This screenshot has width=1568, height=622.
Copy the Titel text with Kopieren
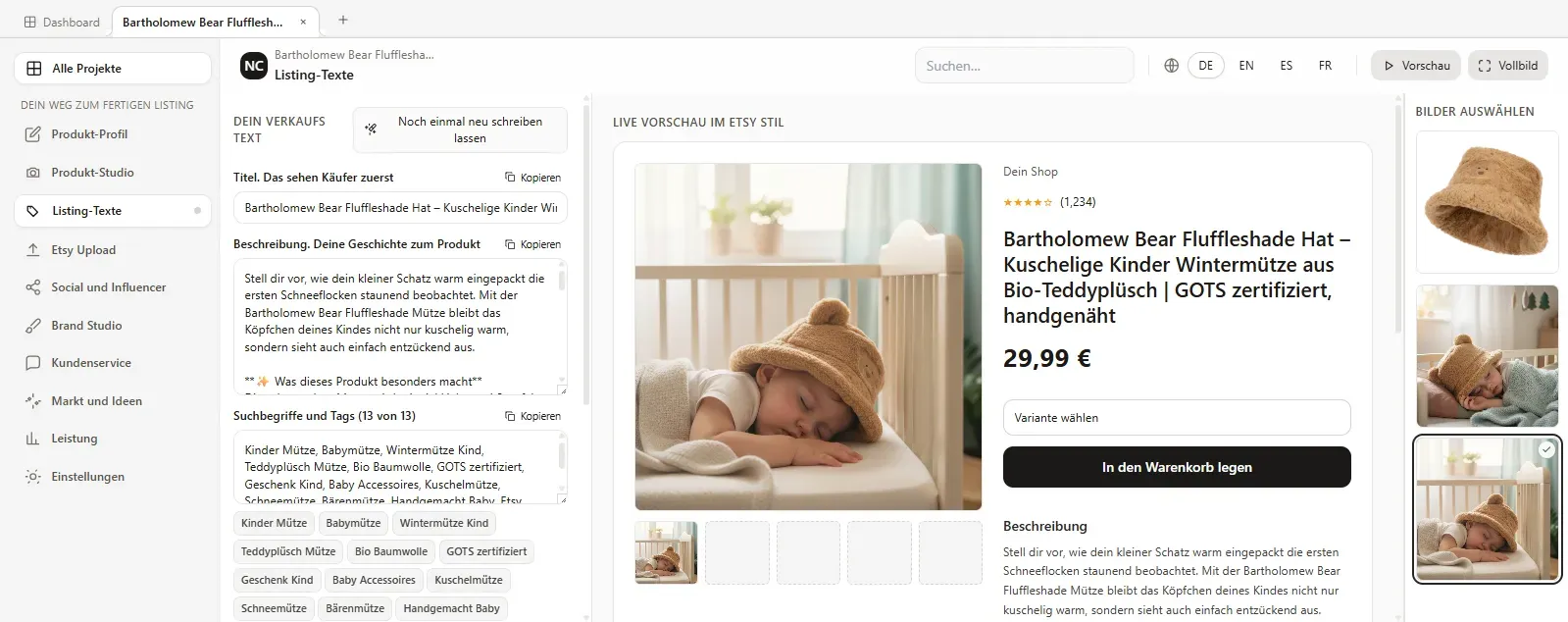(x=533, y=178)
